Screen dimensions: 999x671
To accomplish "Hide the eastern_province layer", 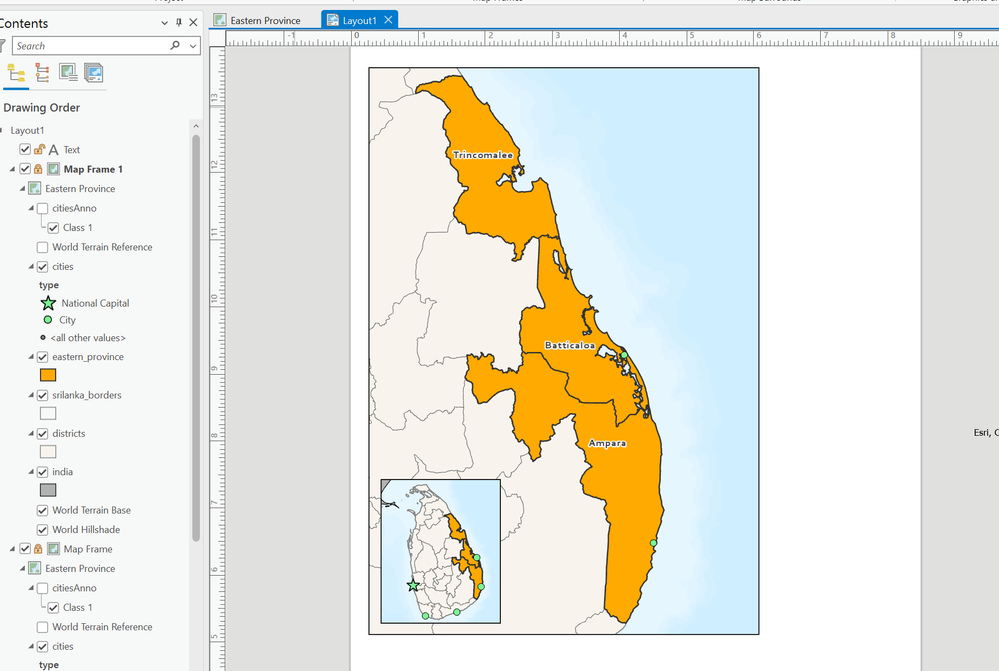I will tap(43, 357).
